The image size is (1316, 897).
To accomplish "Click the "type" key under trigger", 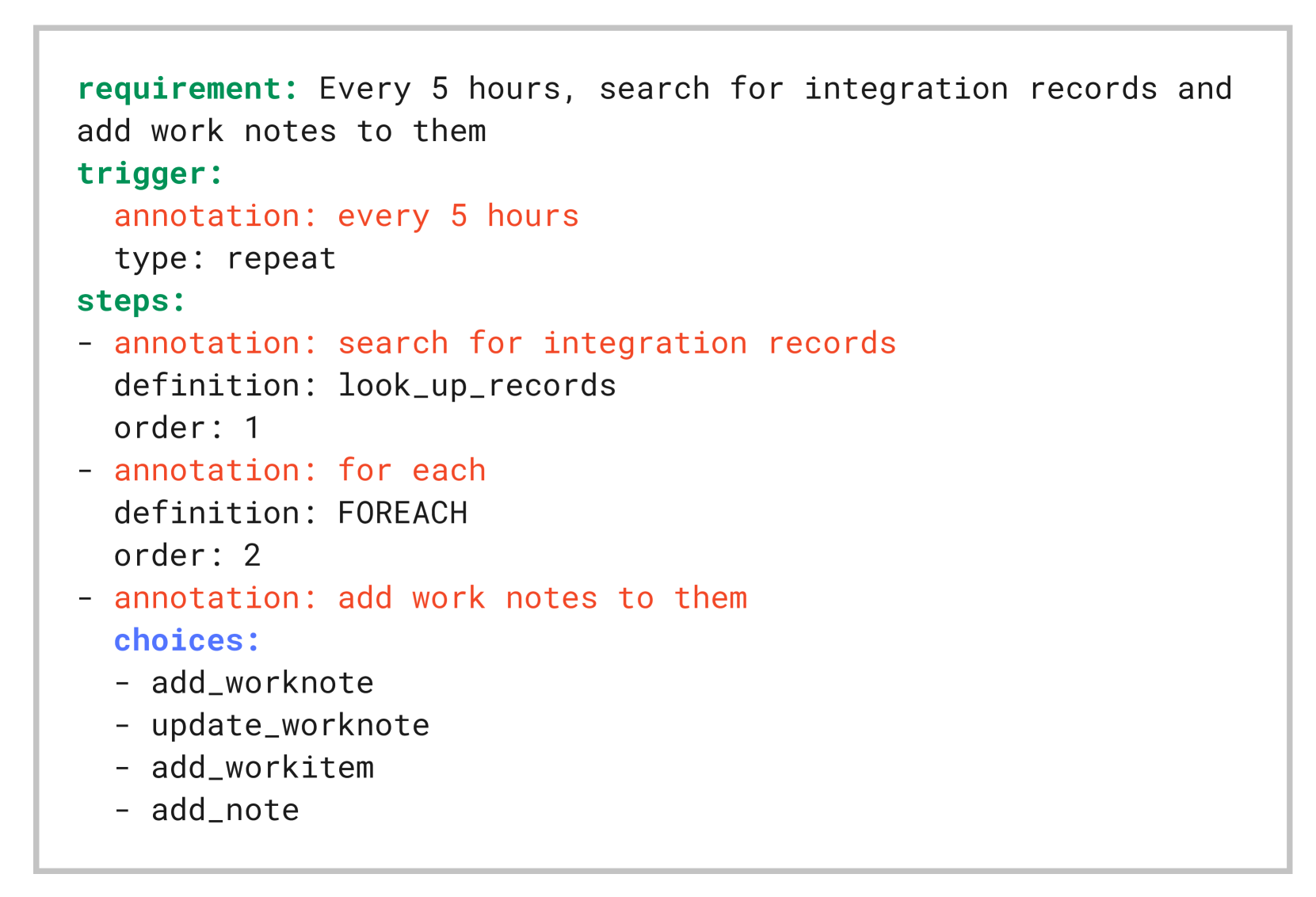I will pos(151,259).
